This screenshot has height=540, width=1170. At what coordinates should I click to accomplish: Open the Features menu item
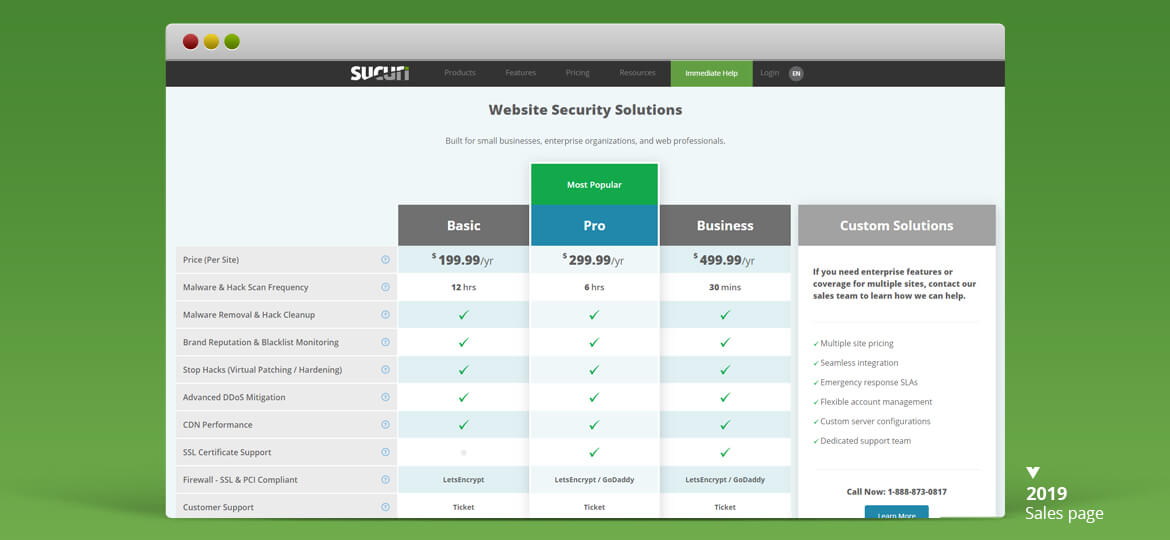click(x=520, y=73)
